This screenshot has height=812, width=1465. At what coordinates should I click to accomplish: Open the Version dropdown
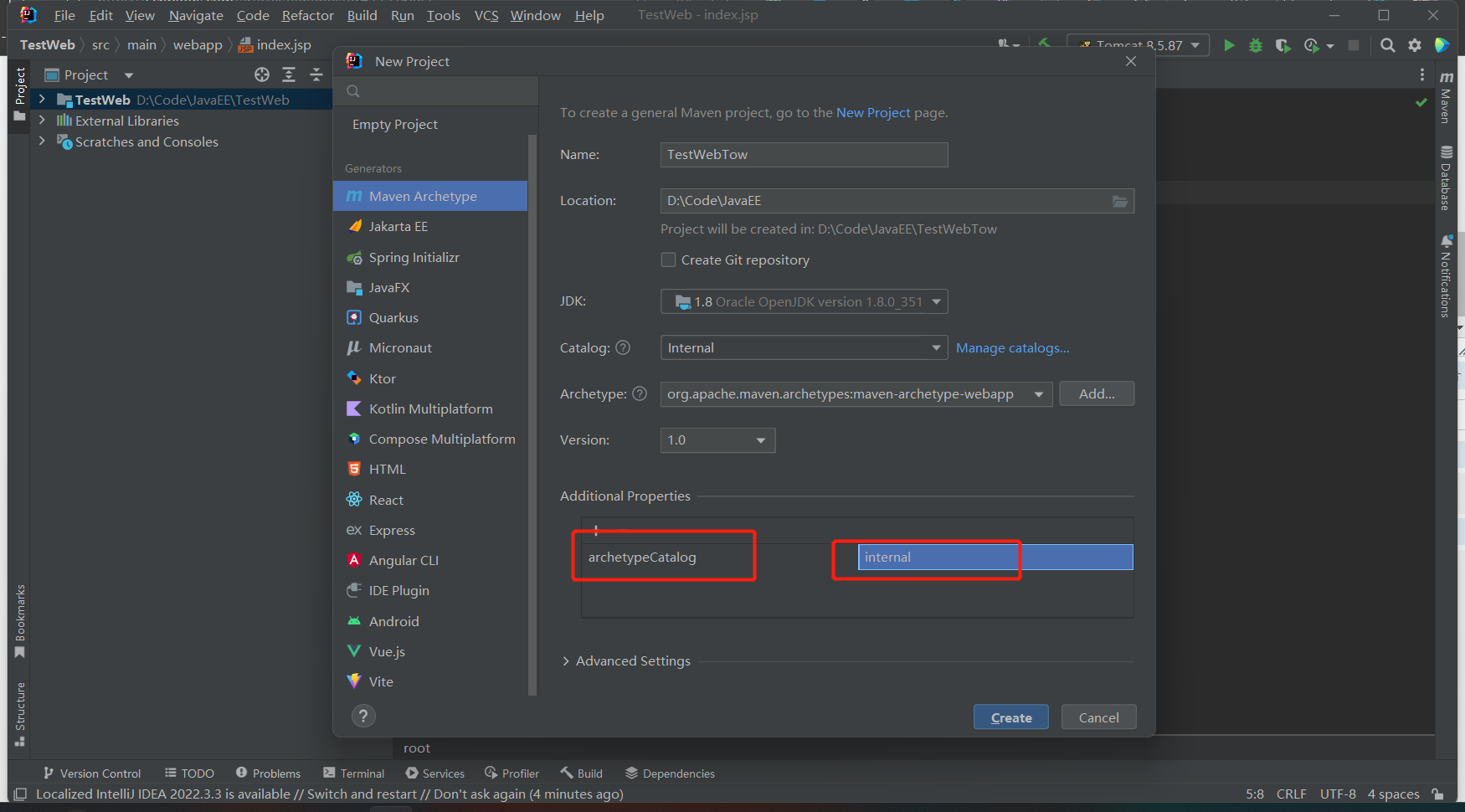[718, 439]
